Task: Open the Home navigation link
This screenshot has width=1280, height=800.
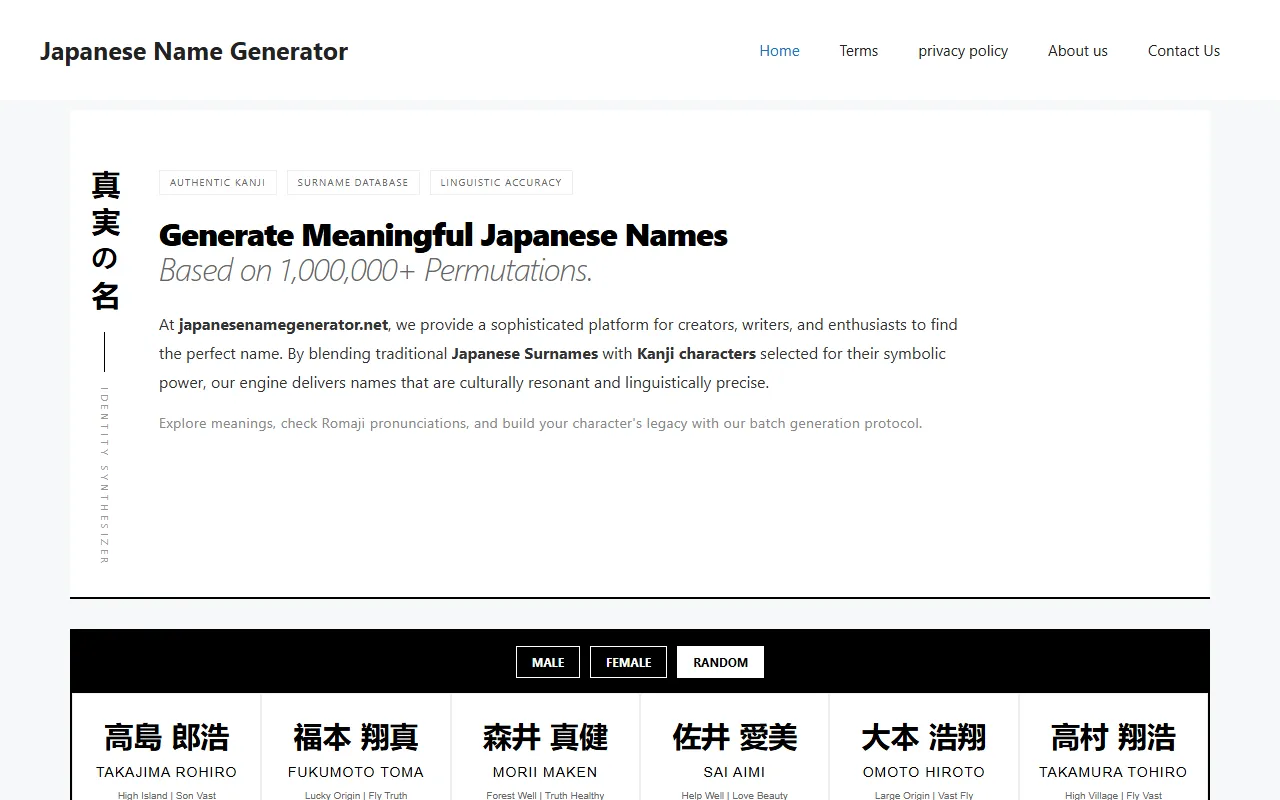Action: point(779,51)
